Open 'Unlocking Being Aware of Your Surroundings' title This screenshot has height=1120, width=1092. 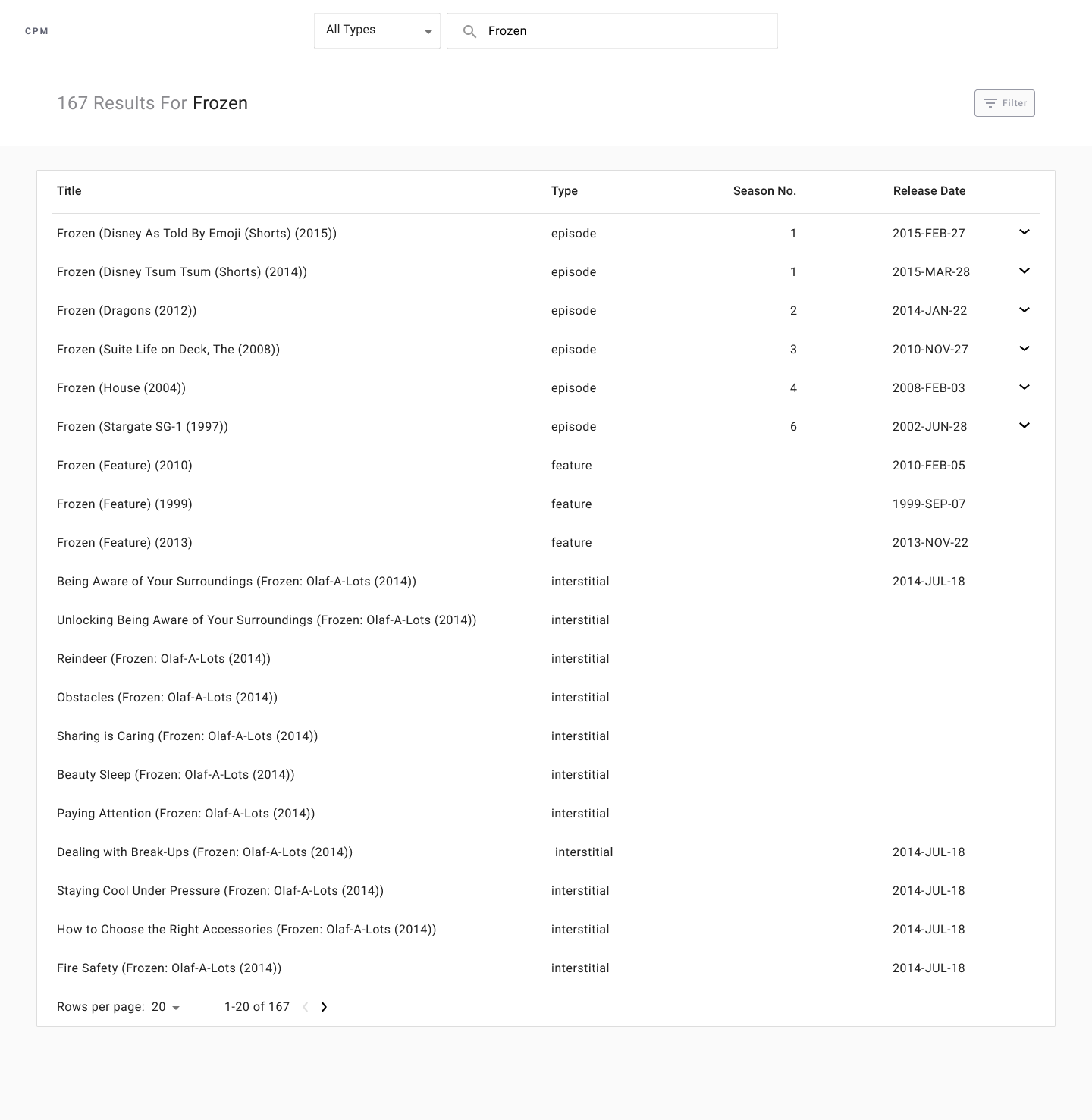[267, 620]
